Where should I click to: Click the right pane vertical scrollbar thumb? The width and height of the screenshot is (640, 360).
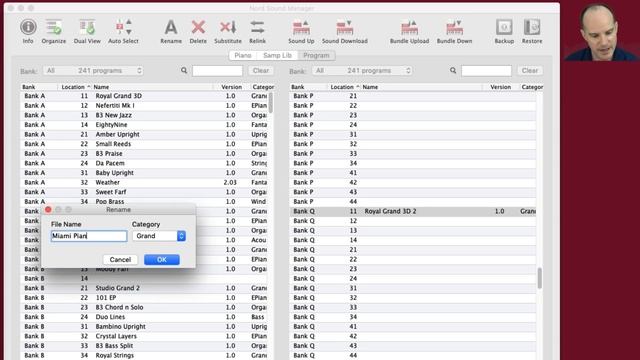tap(540, 278)
